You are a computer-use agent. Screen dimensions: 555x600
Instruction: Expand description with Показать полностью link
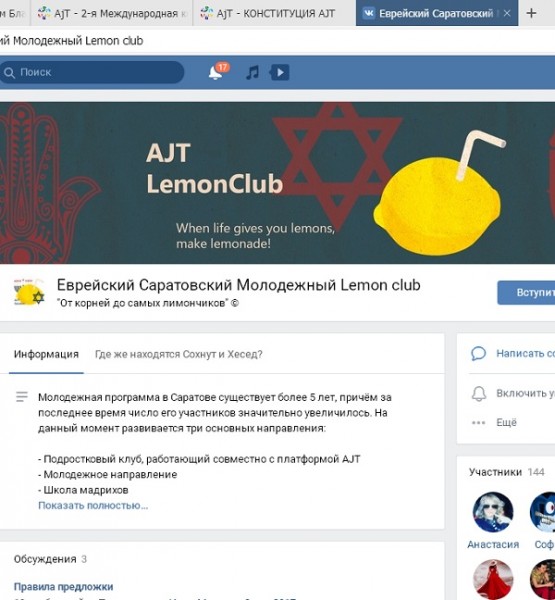(x=93, y=505)
